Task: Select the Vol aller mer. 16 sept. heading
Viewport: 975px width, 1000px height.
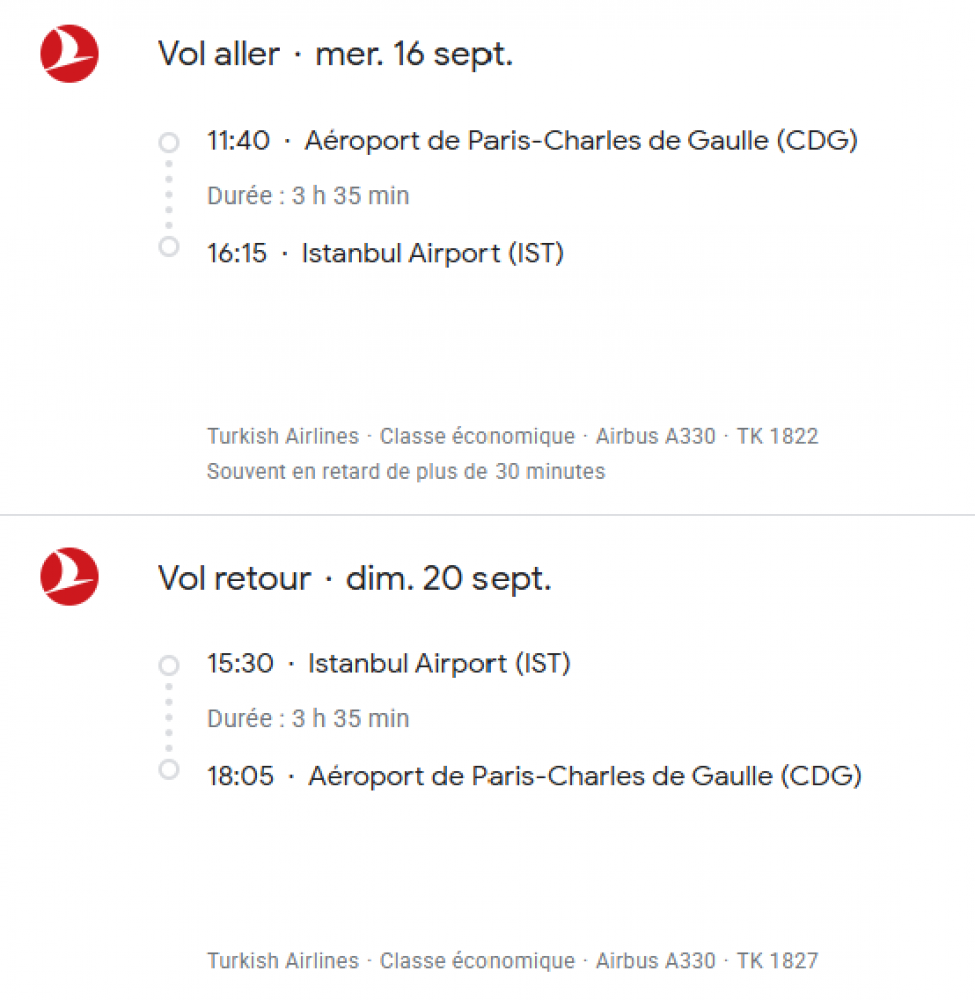Action: click(335, 54)
